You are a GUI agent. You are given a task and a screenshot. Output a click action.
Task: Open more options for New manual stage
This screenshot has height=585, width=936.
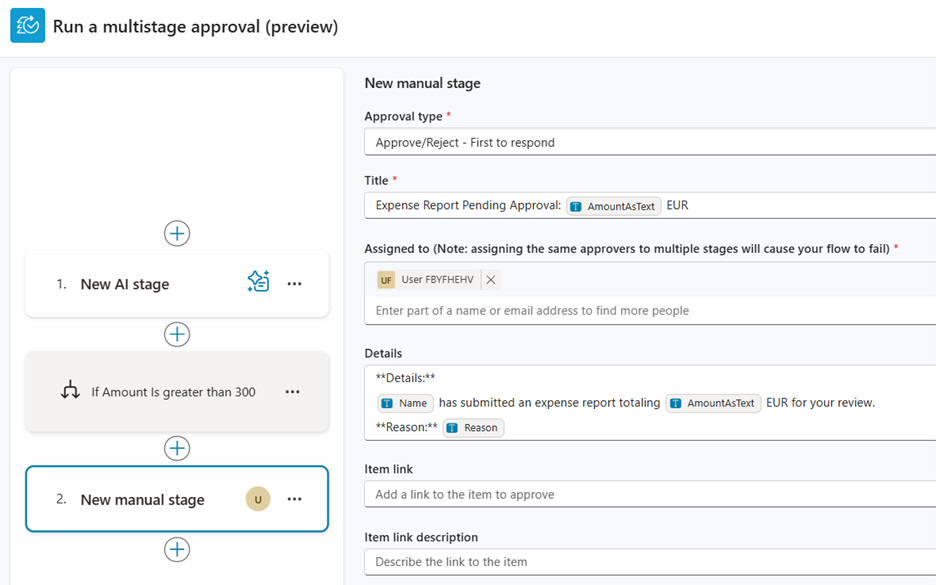coord(294,499)
